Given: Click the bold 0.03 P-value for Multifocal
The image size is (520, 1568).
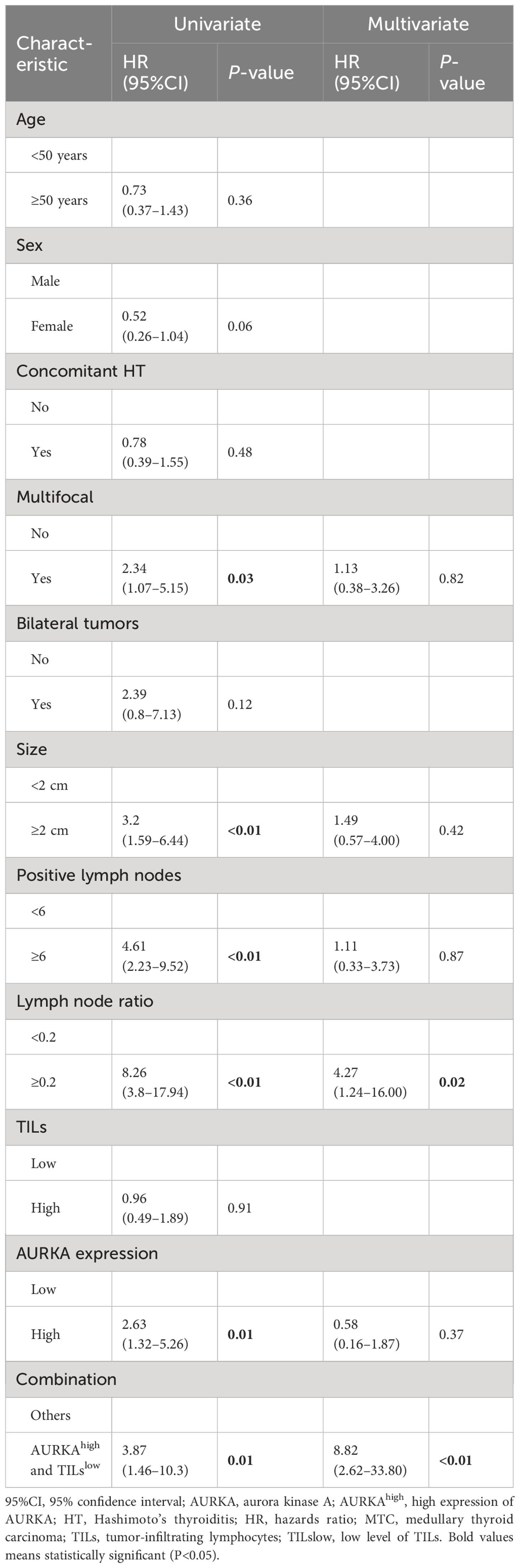Looking at the screenshot, I should tap(240, 578).
